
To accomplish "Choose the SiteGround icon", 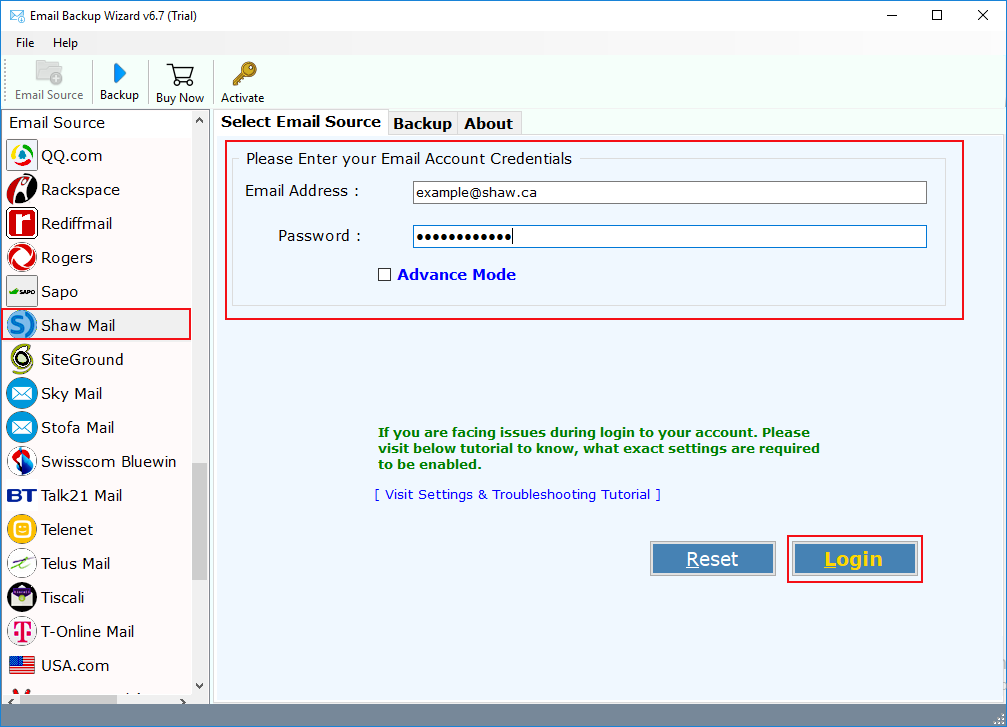I will click(x=22, y=359).
